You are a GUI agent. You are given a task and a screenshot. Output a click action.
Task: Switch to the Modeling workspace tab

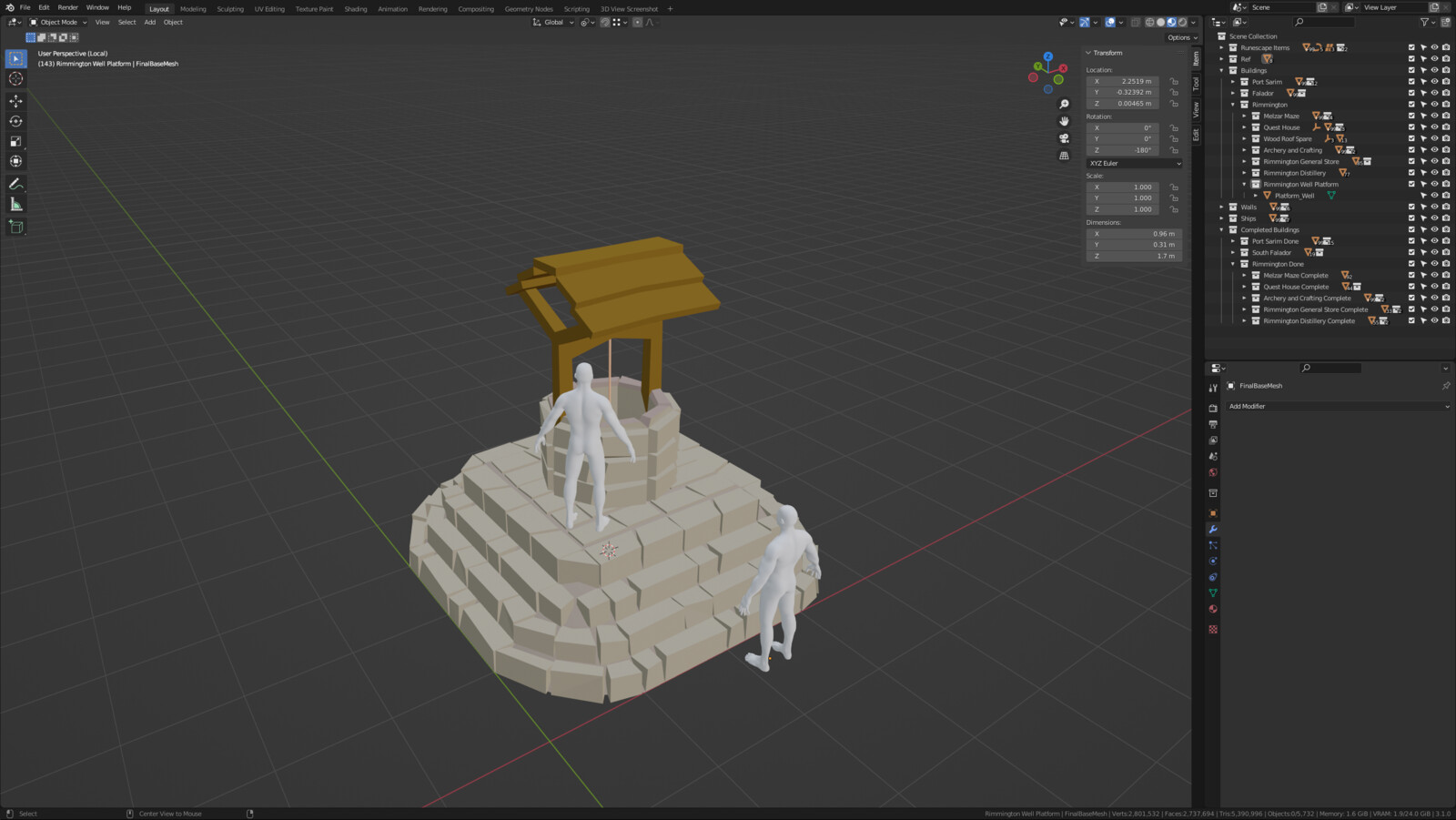(193, 9)
